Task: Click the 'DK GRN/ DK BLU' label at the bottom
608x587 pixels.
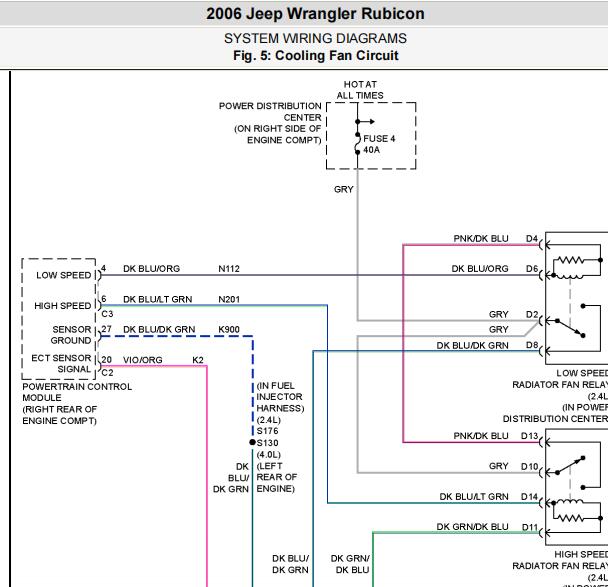Action: coord(350,564)
